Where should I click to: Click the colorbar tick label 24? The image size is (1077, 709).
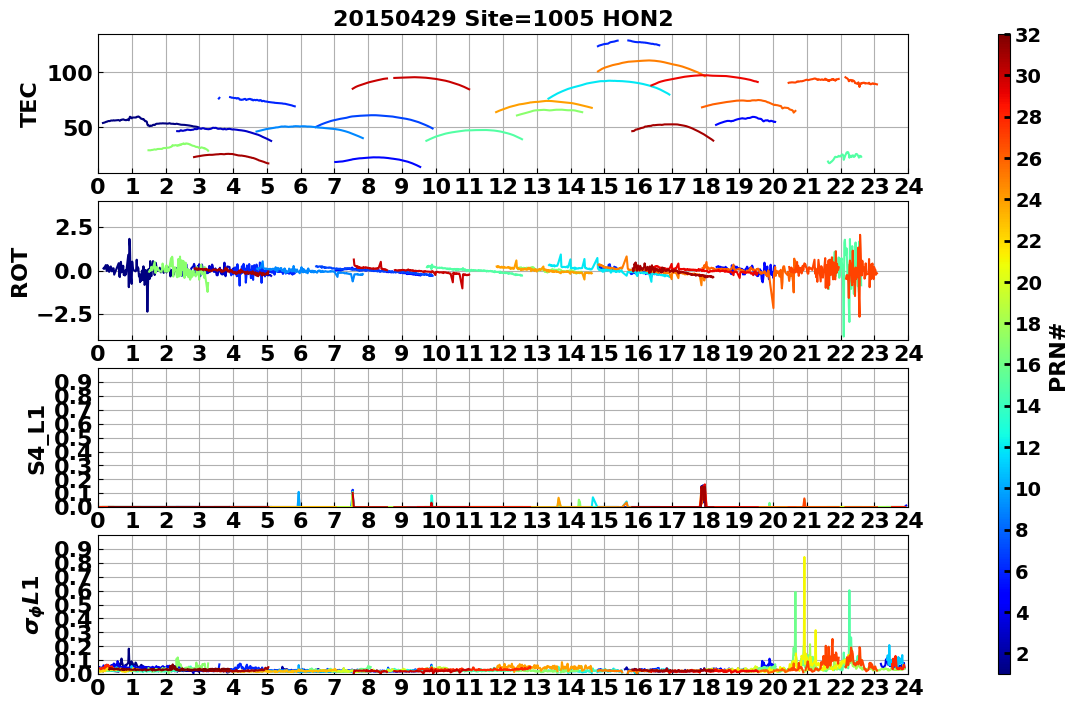[x=1028, y=200]
